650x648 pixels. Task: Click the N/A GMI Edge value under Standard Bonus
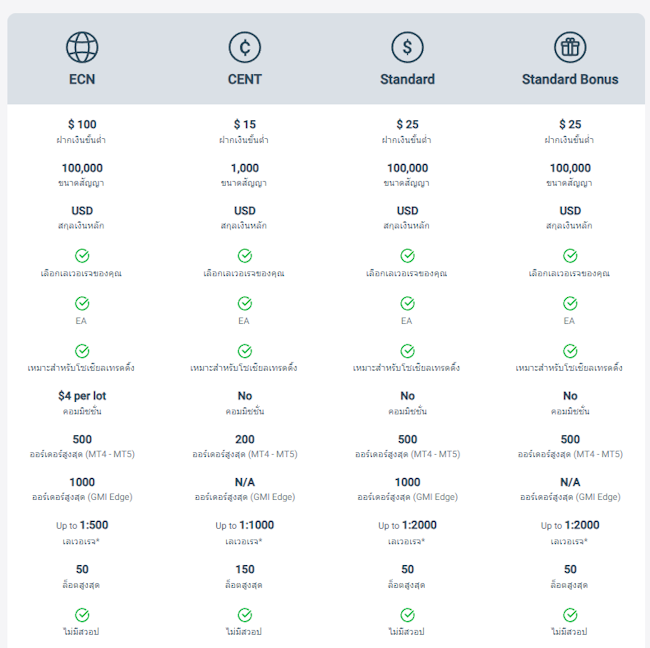570,482
